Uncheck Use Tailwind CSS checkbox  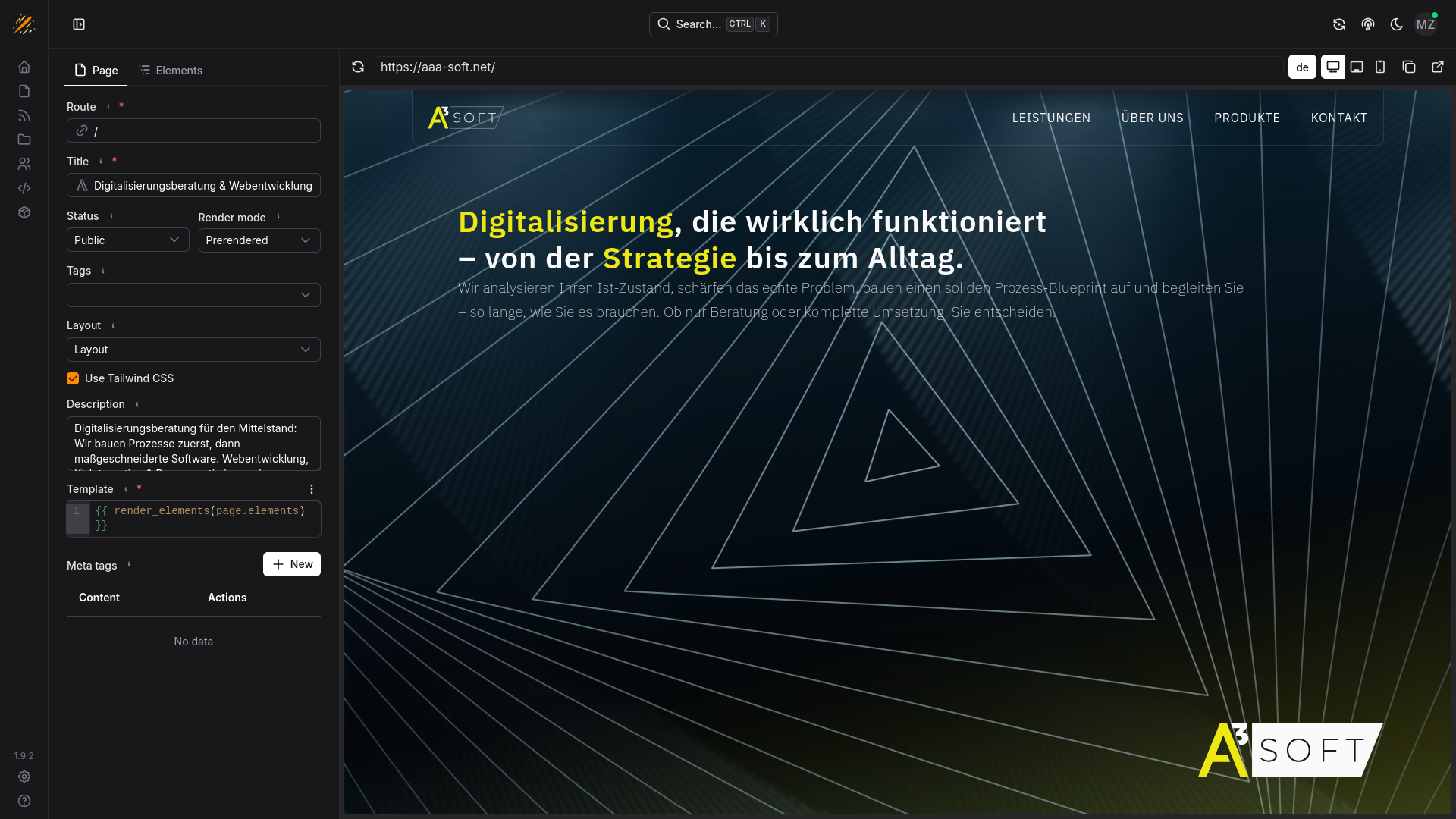tap(73, 378)
